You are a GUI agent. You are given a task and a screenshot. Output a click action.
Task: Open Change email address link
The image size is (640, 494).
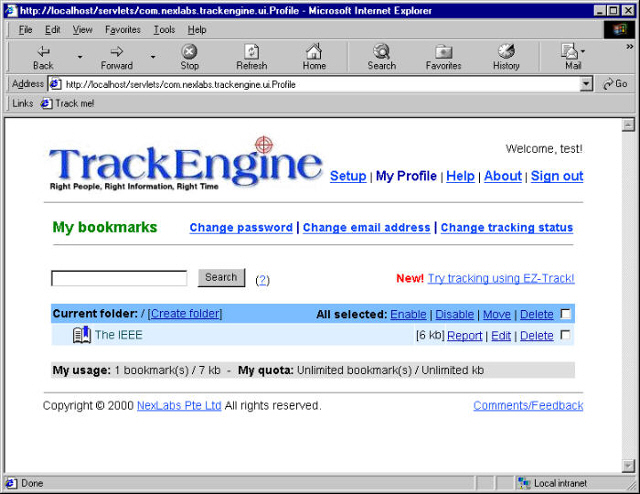coord(367,227)
